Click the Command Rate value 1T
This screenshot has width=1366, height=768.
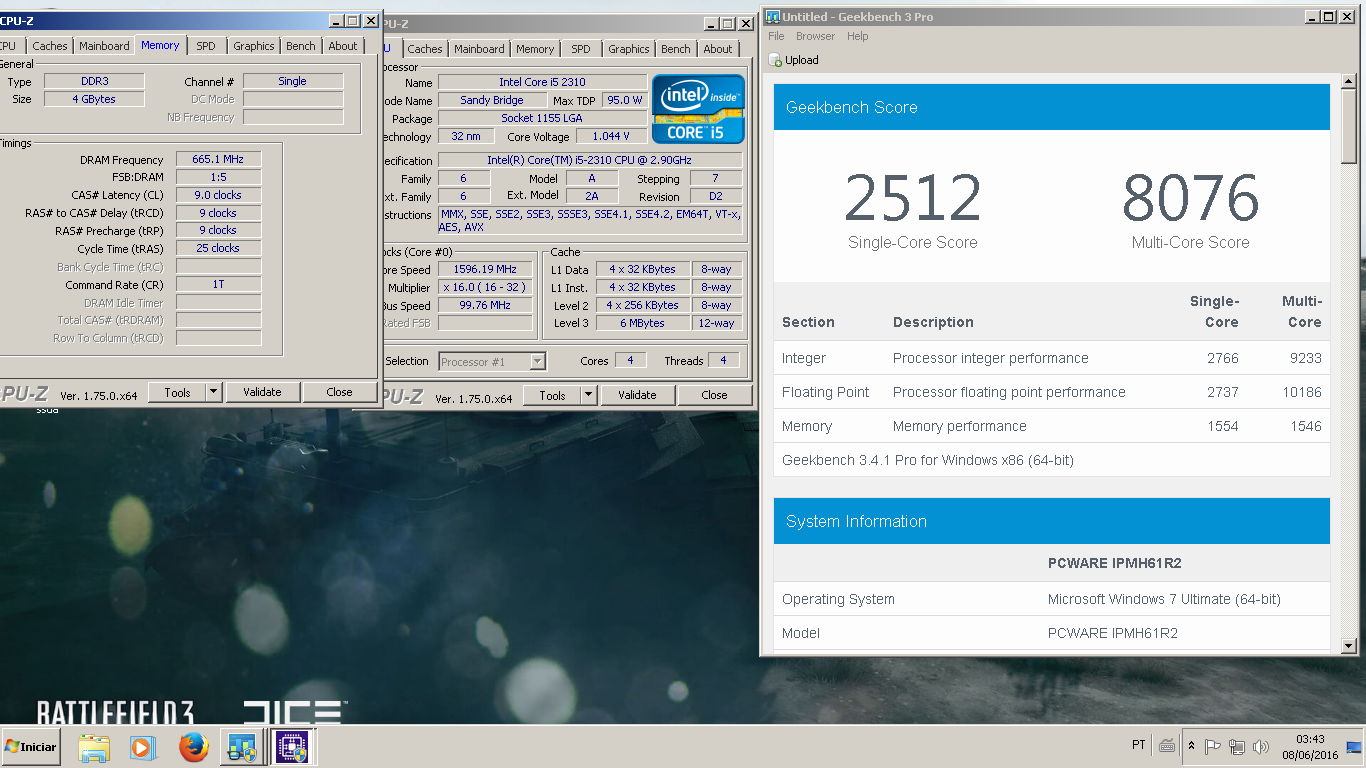[x=218, y=285]
